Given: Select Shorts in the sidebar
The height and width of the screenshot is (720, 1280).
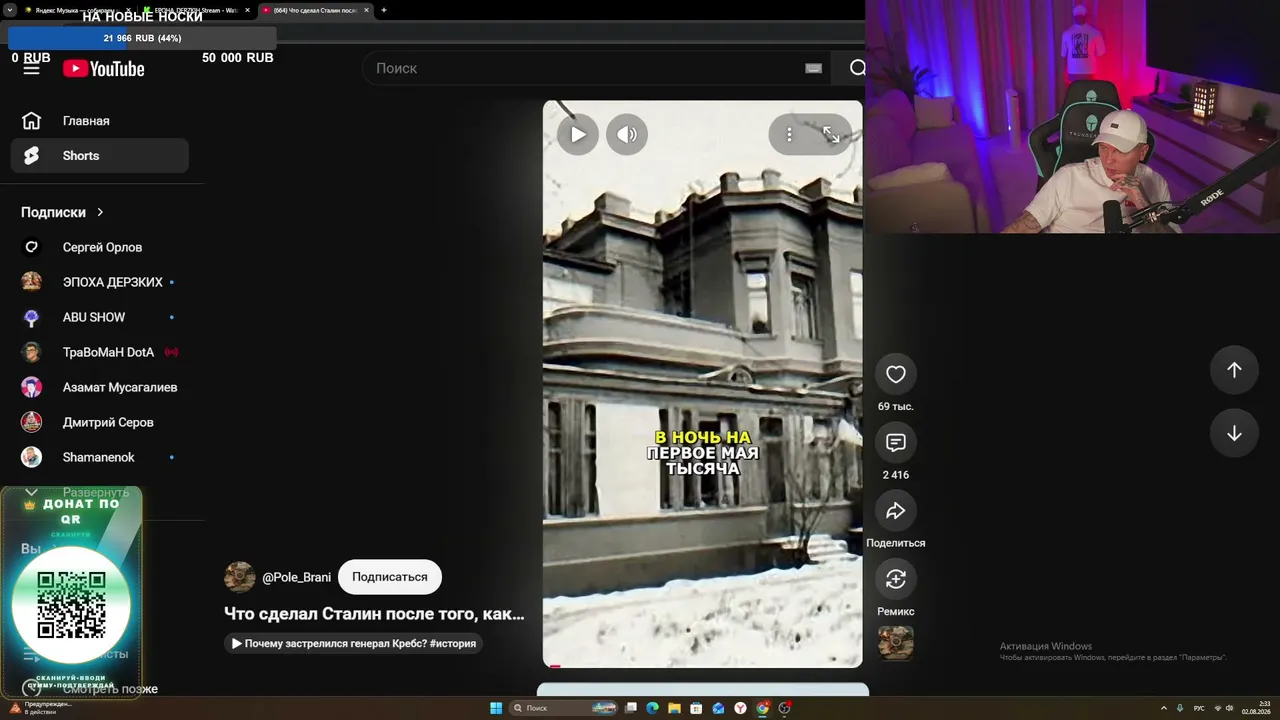Looking at the screenshot, I should (x=100, y=155).
